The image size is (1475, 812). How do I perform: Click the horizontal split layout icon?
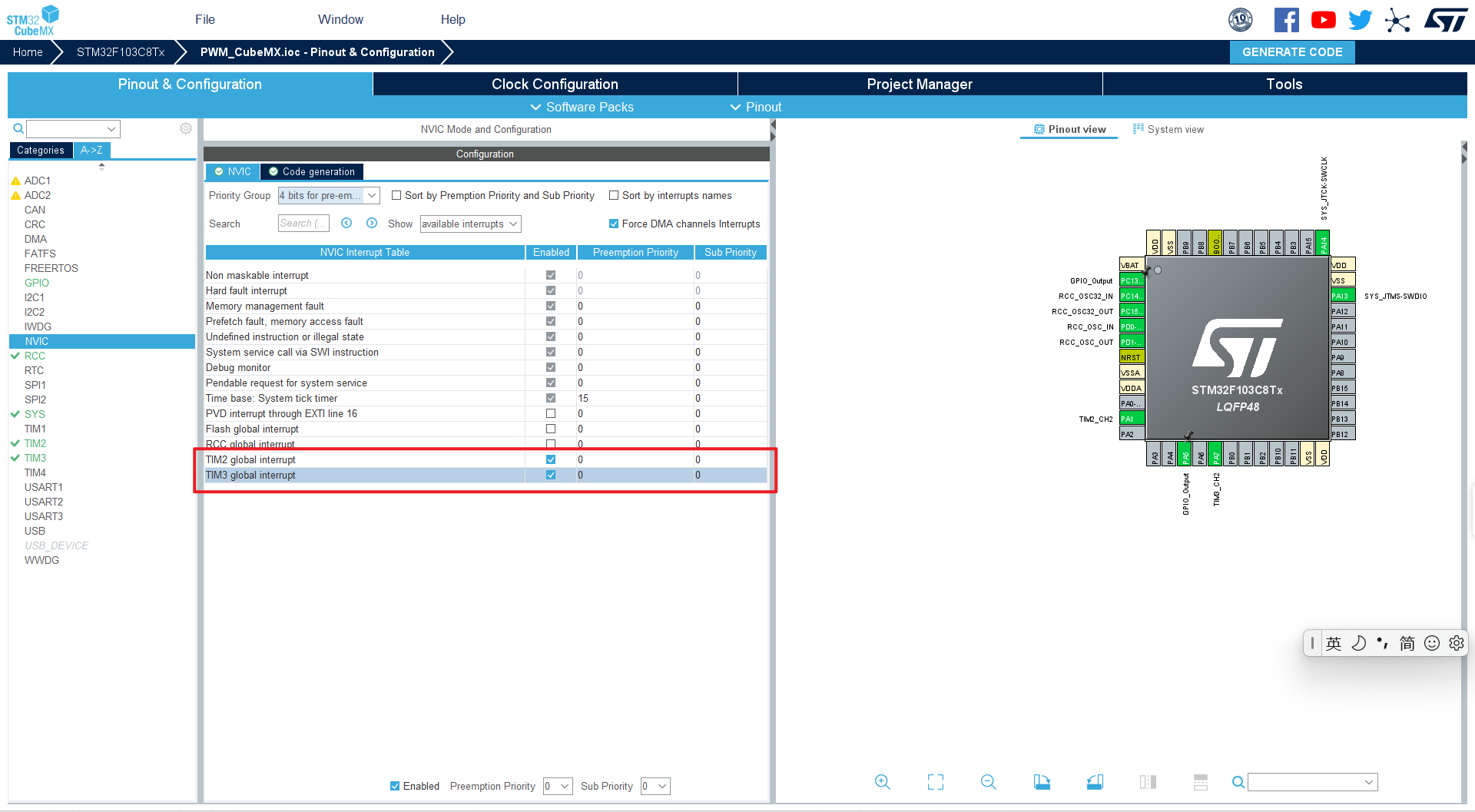(x=1201, y=782)
